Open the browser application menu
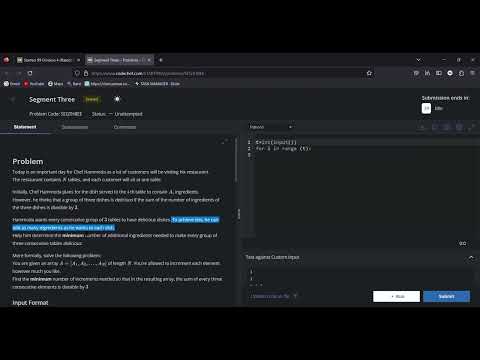The height and width of the screenshot is (360, 480). point(472,73)
